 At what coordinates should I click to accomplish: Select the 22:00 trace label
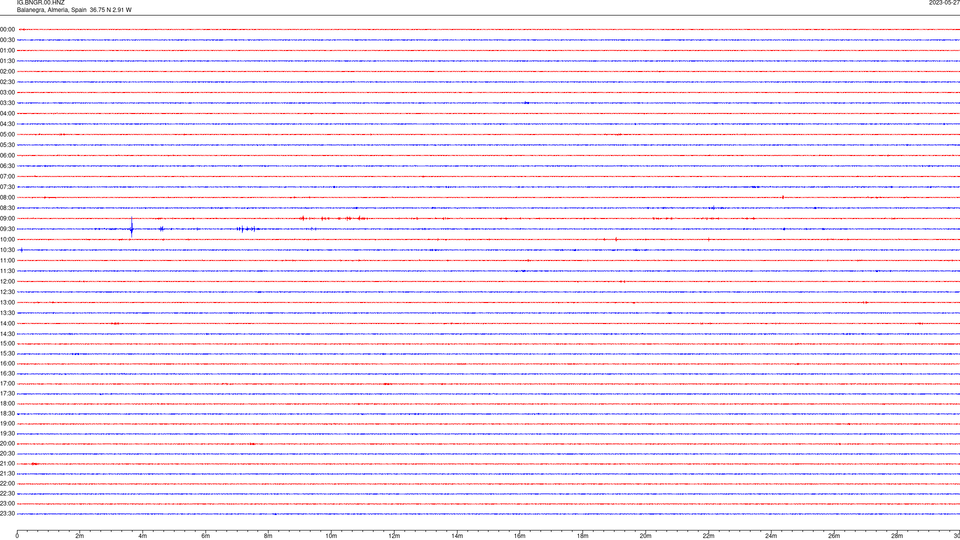pyautogui.click(x=7, y=484)
